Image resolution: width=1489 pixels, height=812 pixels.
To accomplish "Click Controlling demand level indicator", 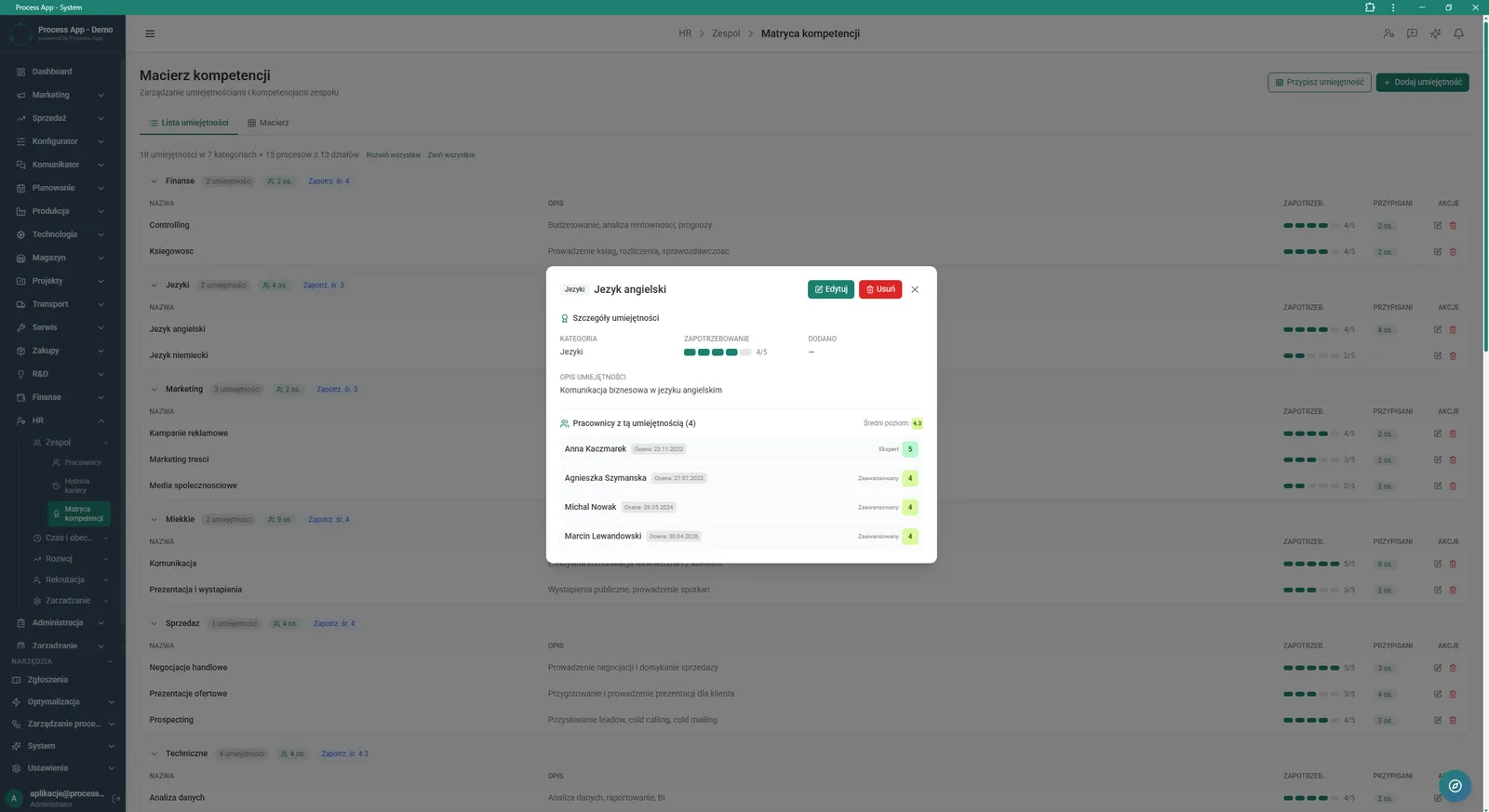I will (x=1311, y=225).
